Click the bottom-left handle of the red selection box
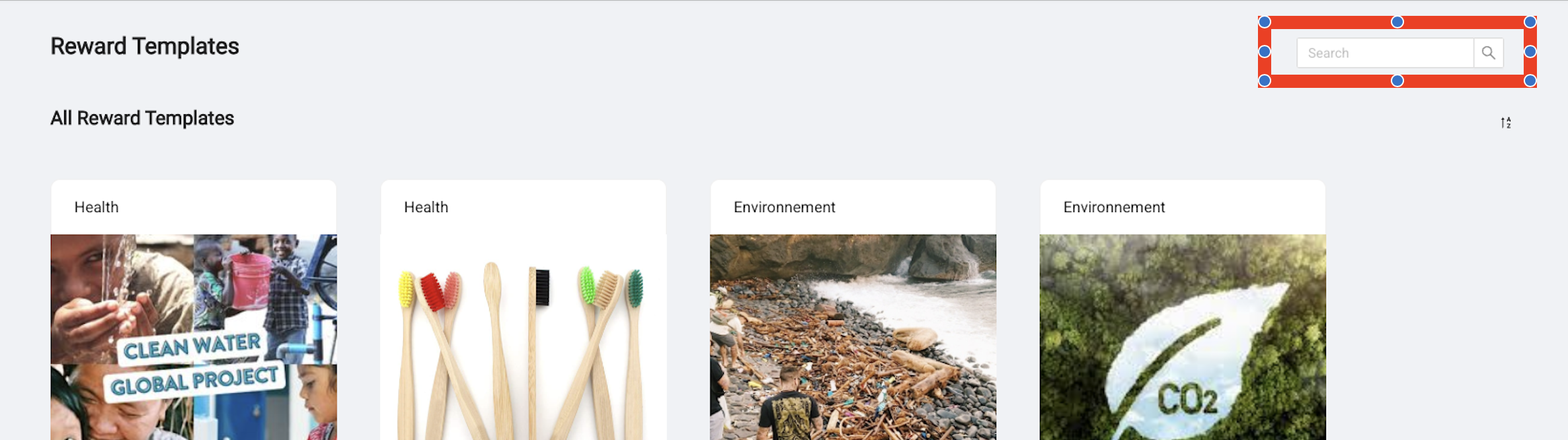This screenshot has width=1568, height=440. (1265, 81)
